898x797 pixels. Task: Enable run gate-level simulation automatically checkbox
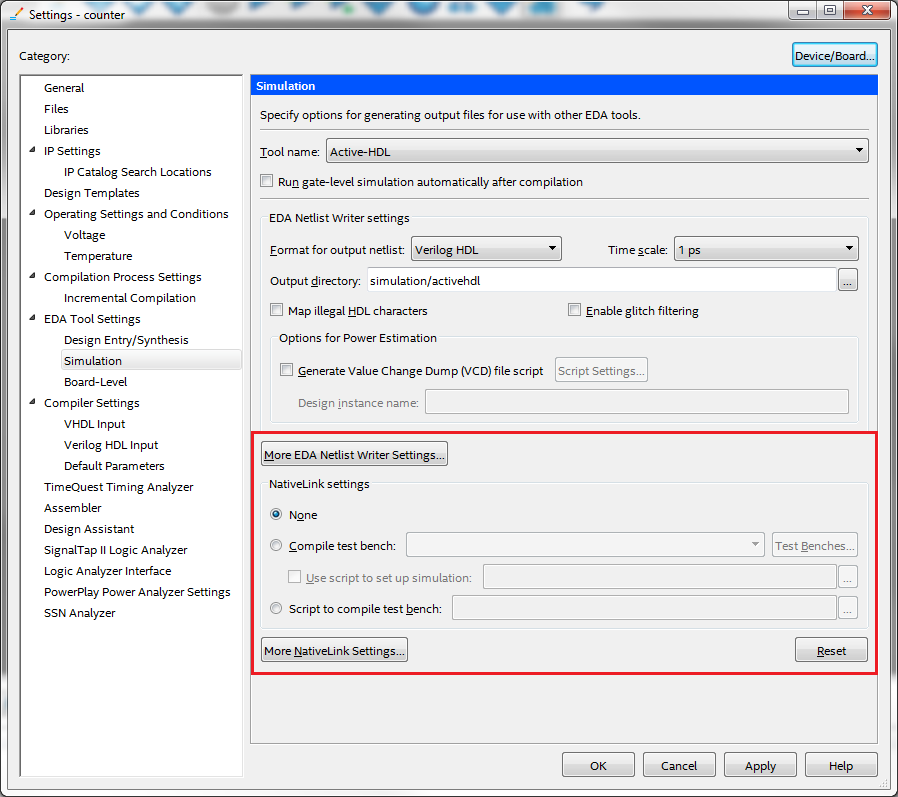(266, 181)
